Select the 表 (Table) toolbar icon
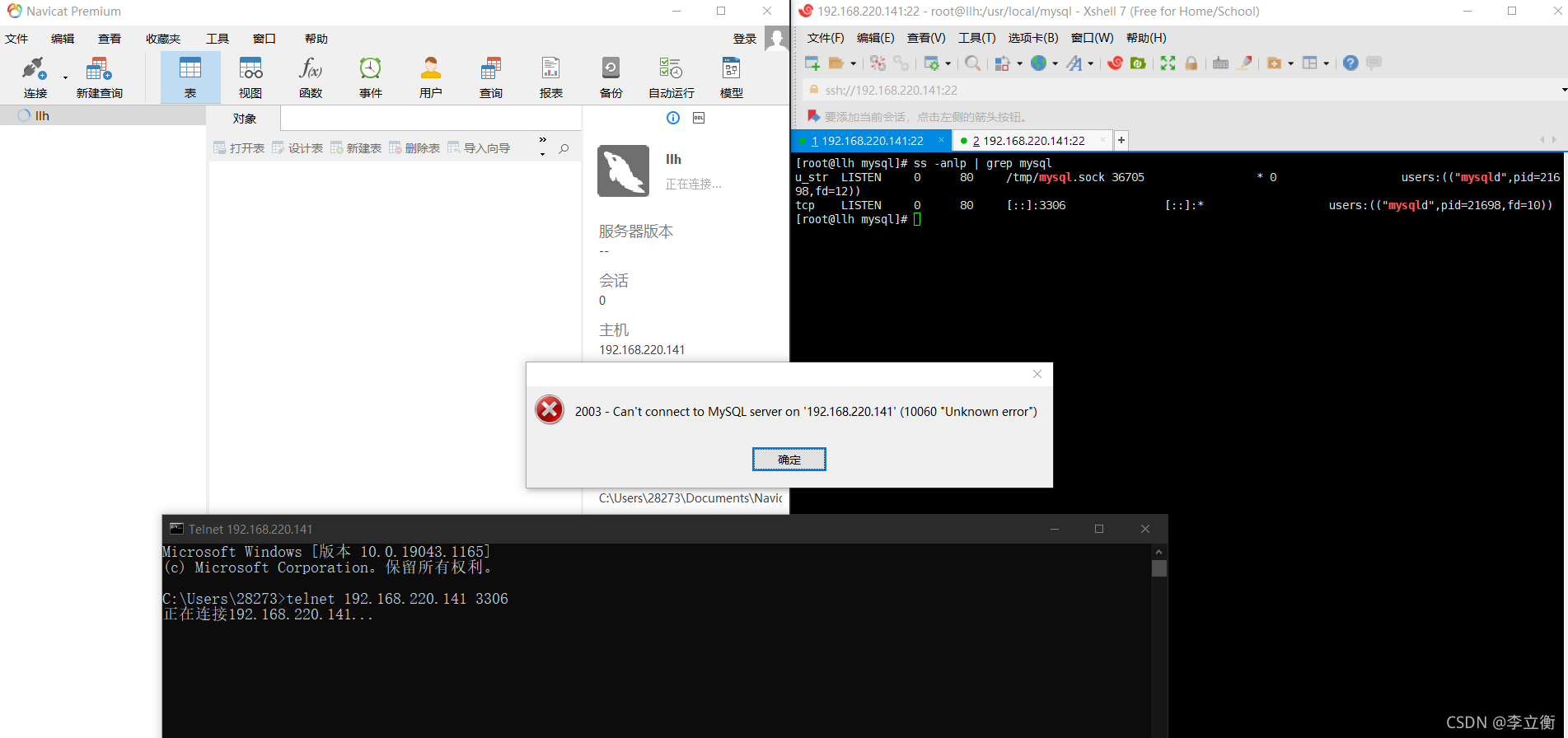This screenshot has width=1568, height=738. pyautogui.click(x=190, y=69)
